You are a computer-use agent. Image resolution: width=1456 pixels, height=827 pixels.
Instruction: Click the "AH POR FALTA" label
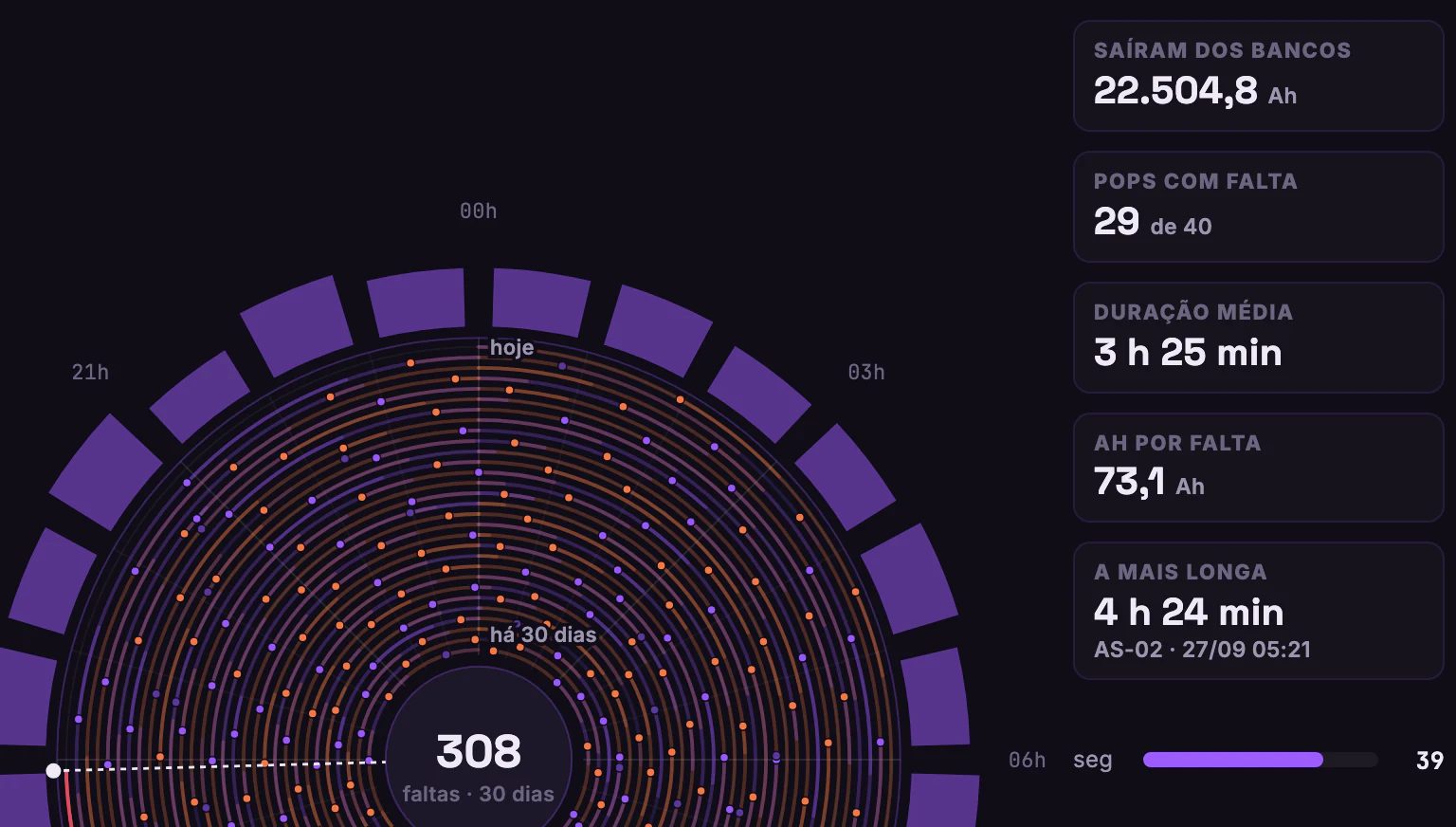(x=1177, y=443)
